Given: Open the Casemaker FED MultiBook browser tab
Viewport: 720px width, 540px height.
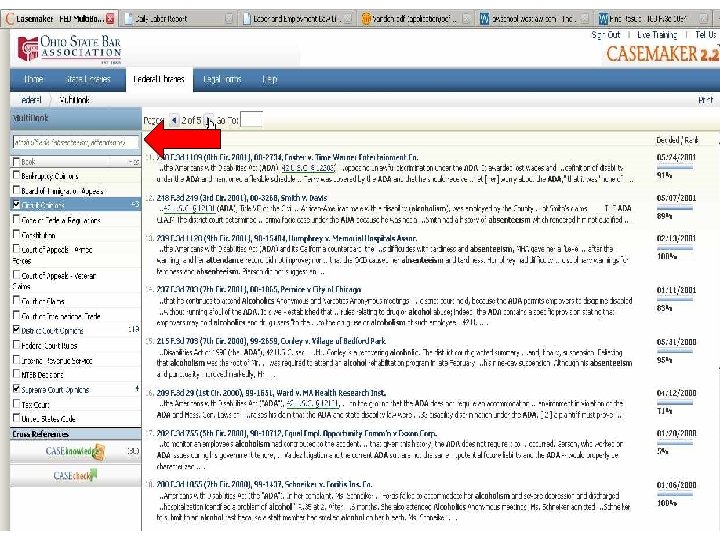Looking at the screenshot, I should click(x=59, y=19).
